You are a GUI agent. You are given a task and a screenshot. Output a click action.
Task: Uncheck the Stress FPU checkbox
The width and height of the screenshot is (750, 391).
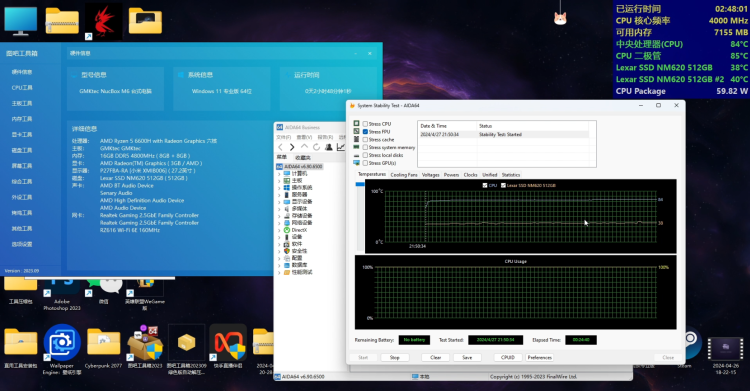point(365,132)
